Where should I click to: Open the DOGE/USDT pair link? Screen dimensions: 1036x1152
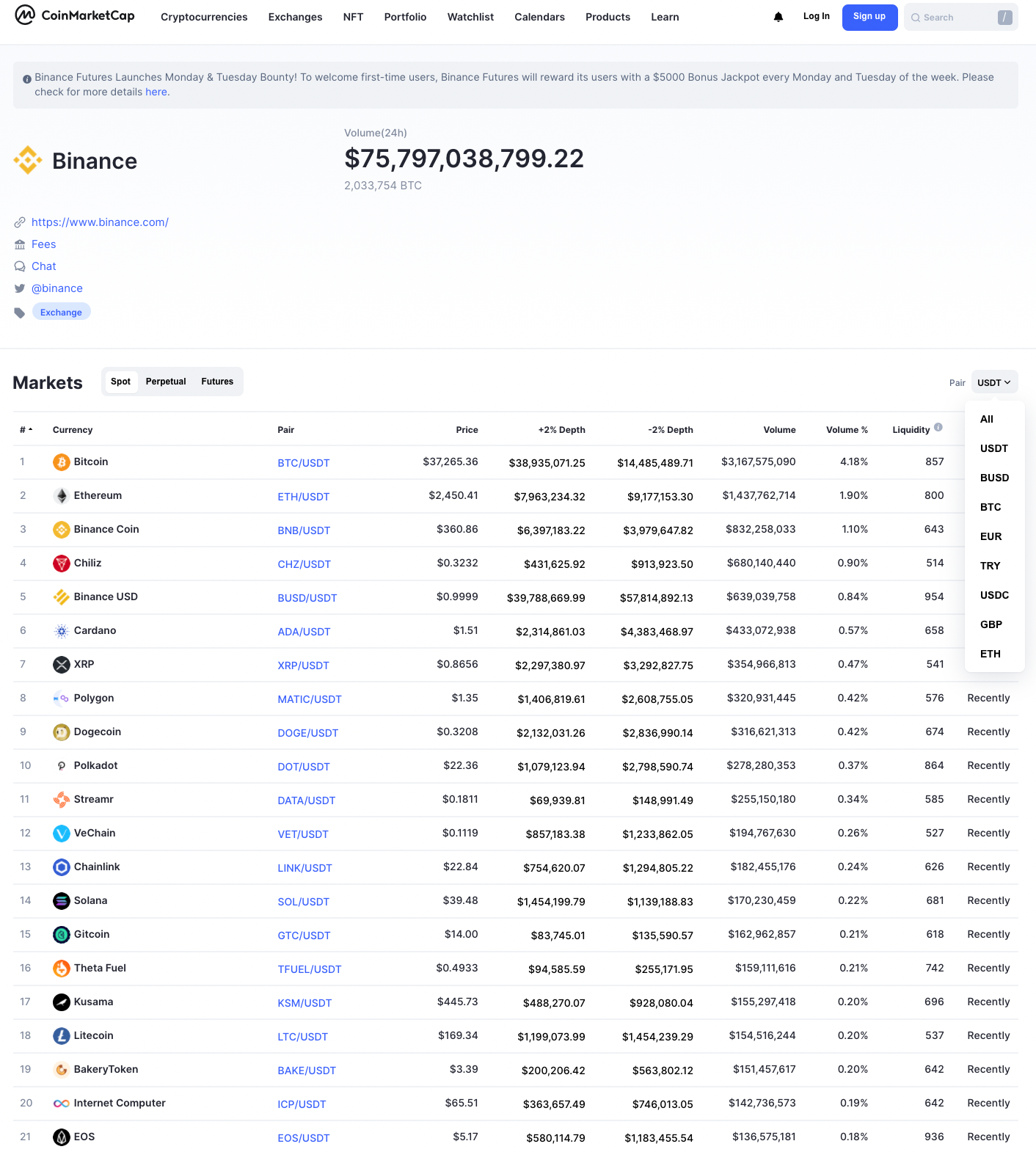pos(308,733)
